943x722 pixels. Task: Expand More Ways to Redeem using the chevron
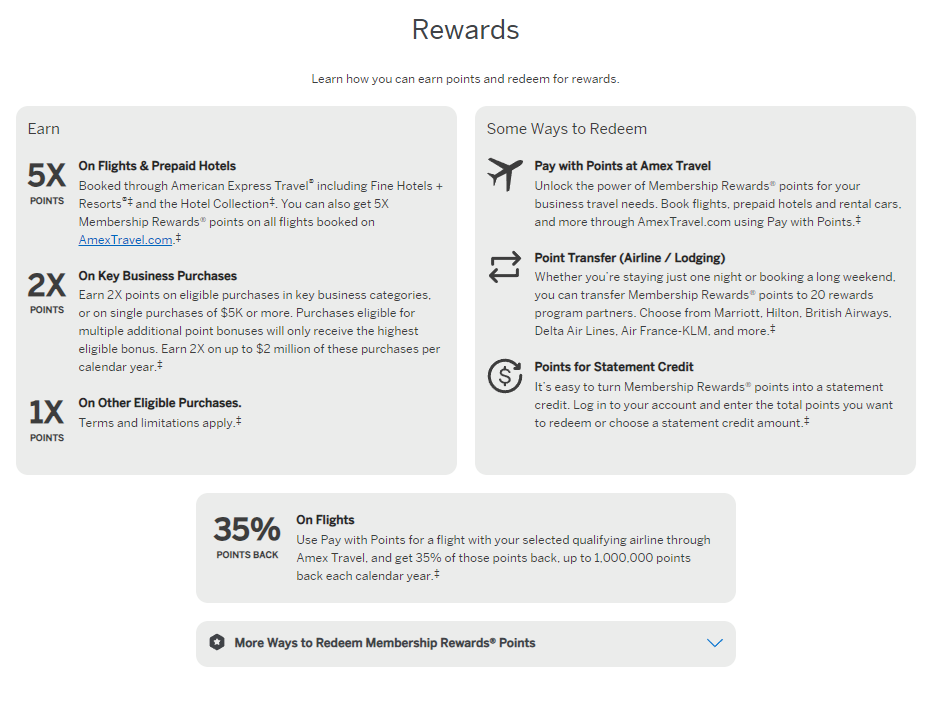tap(714, 643)
